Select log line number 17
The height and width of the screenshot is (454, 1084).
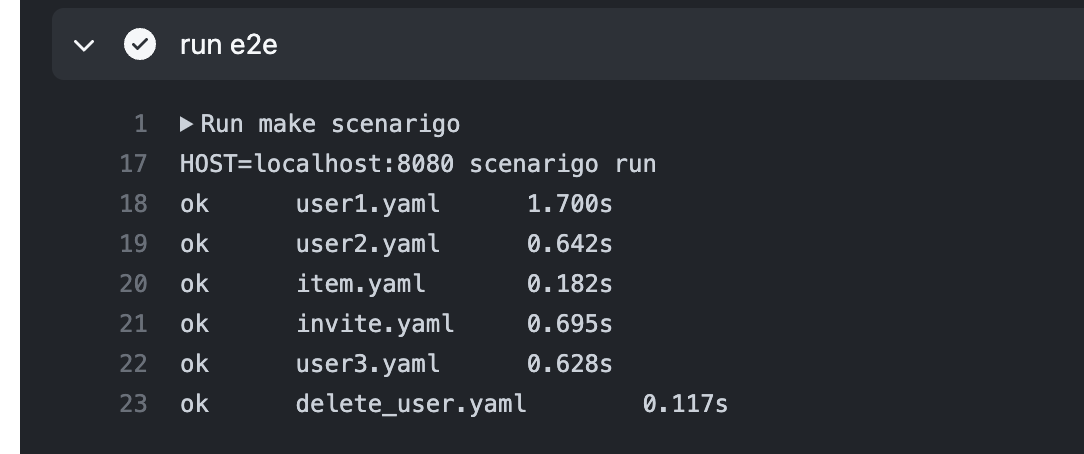coord(133,164)
